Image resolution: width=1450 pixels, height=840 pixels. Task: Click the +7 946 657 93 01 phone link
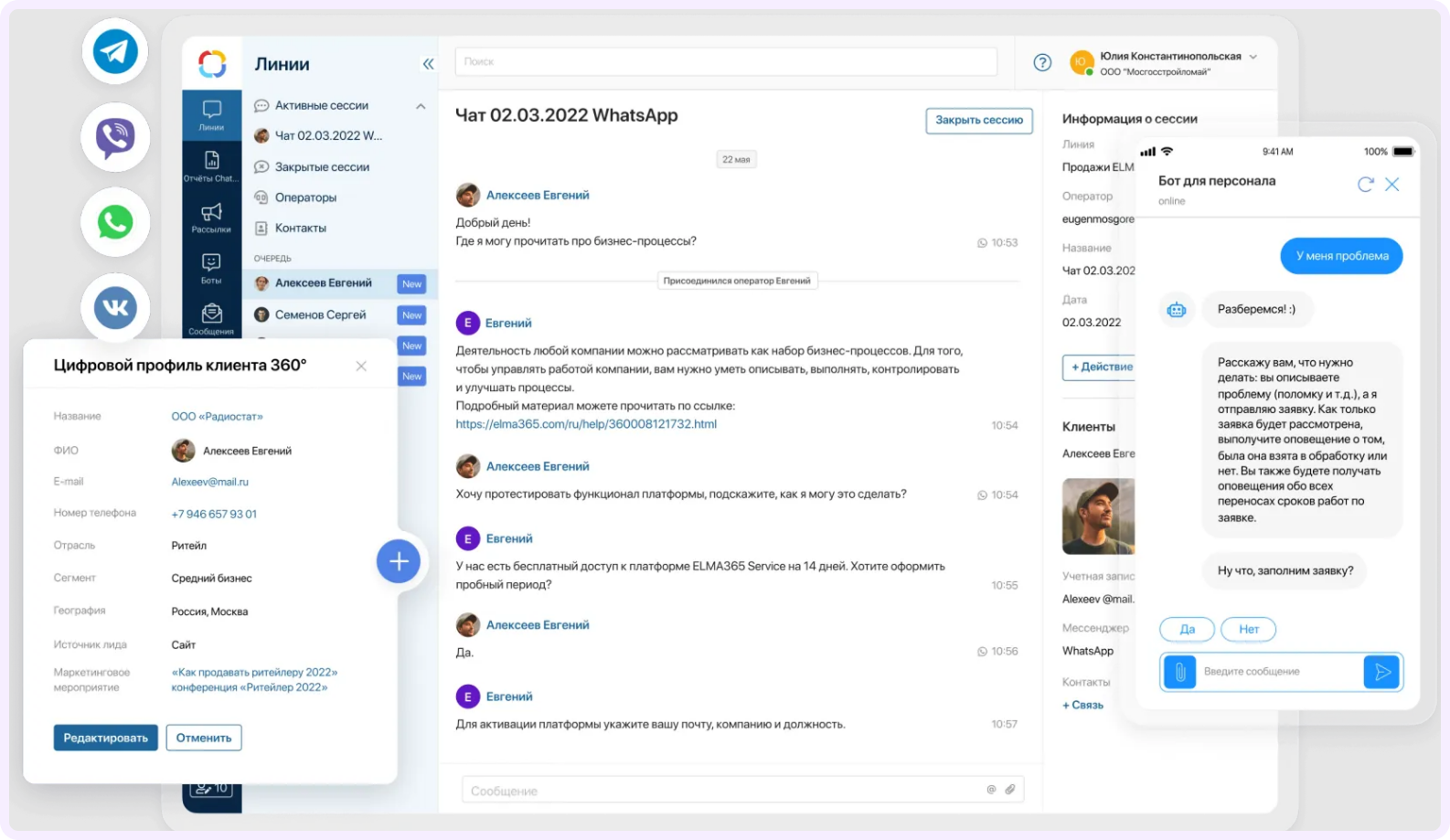tap(214, 514)
